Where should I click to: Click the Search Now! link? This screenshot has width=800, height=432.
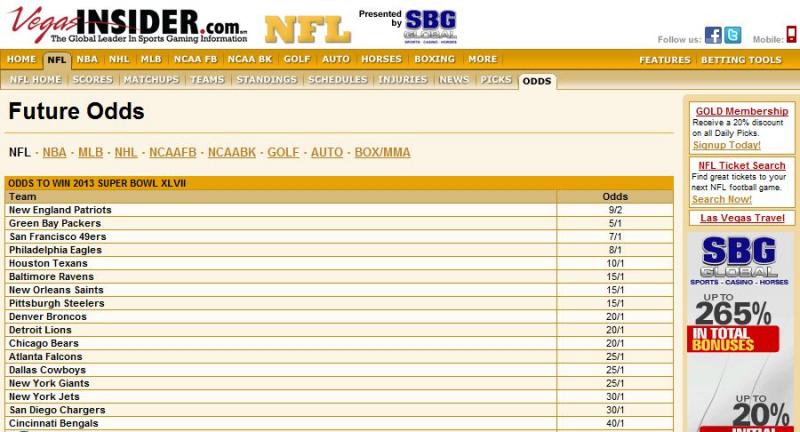pos(721,199)
